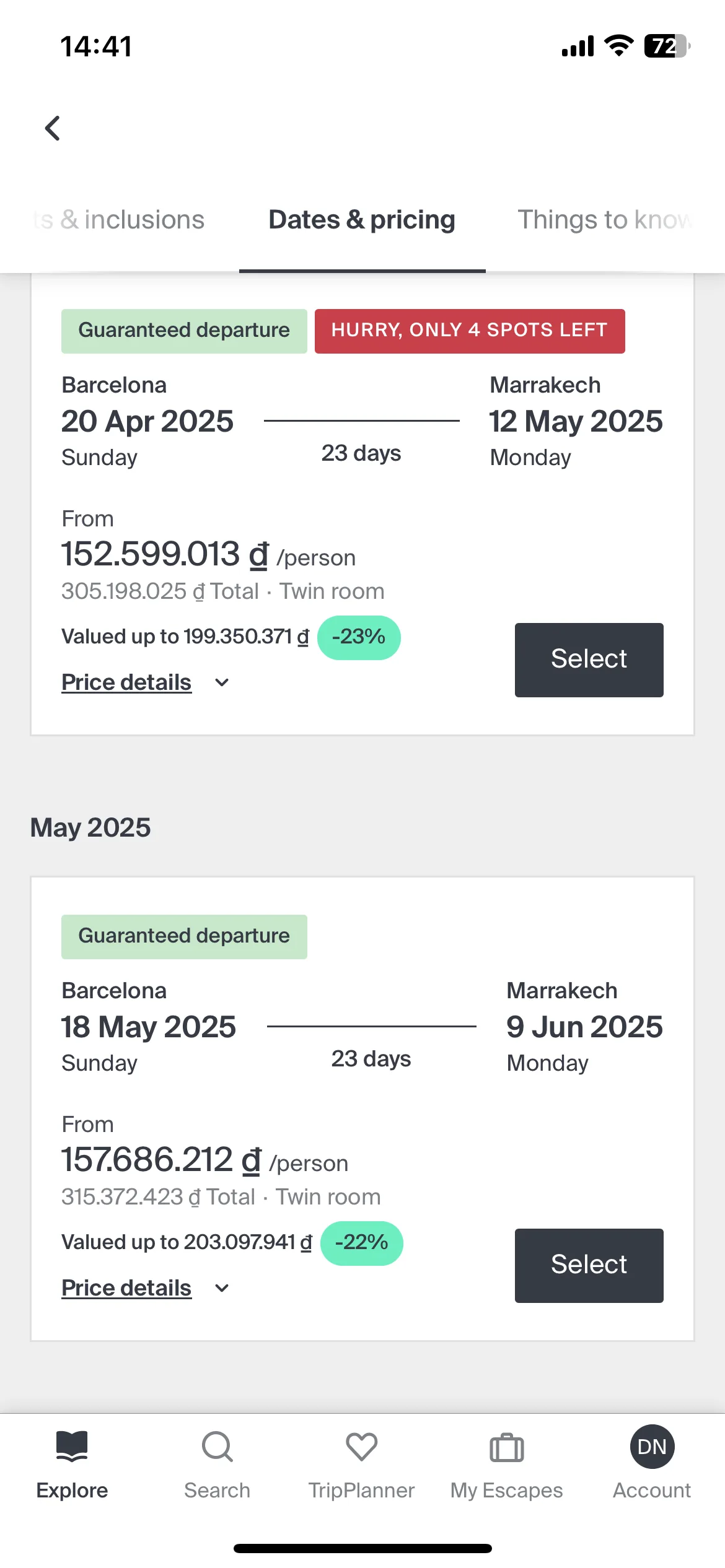Open Price details link for 20 Apr departure
The height and width of the screenshot is (1568, 725).
126,682
